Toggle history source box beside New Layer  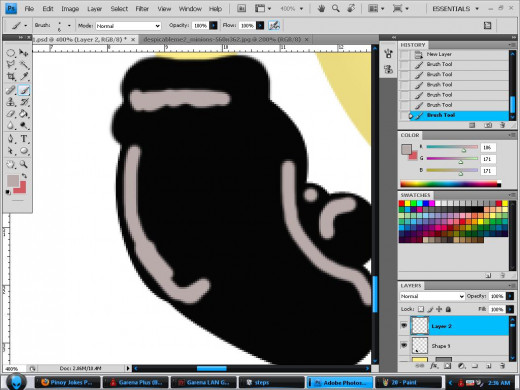[405, 54]
